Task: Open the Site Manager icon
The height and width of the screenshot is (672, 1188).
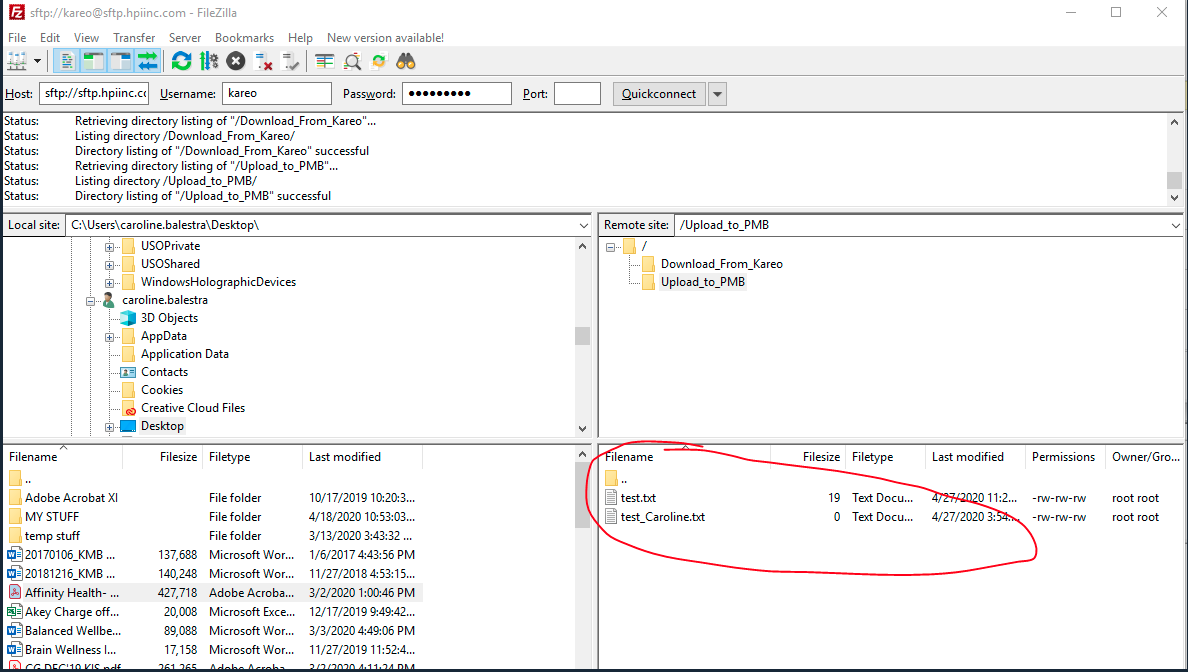Action: 17,61
